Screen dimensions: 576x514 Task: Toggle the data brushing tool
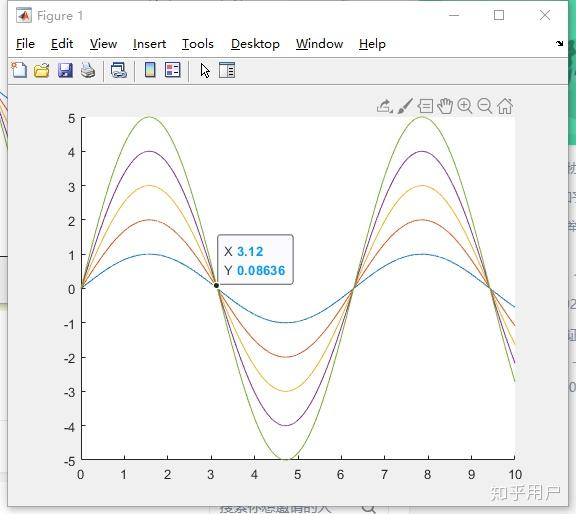pyautogui.click(x=405, y=106)
